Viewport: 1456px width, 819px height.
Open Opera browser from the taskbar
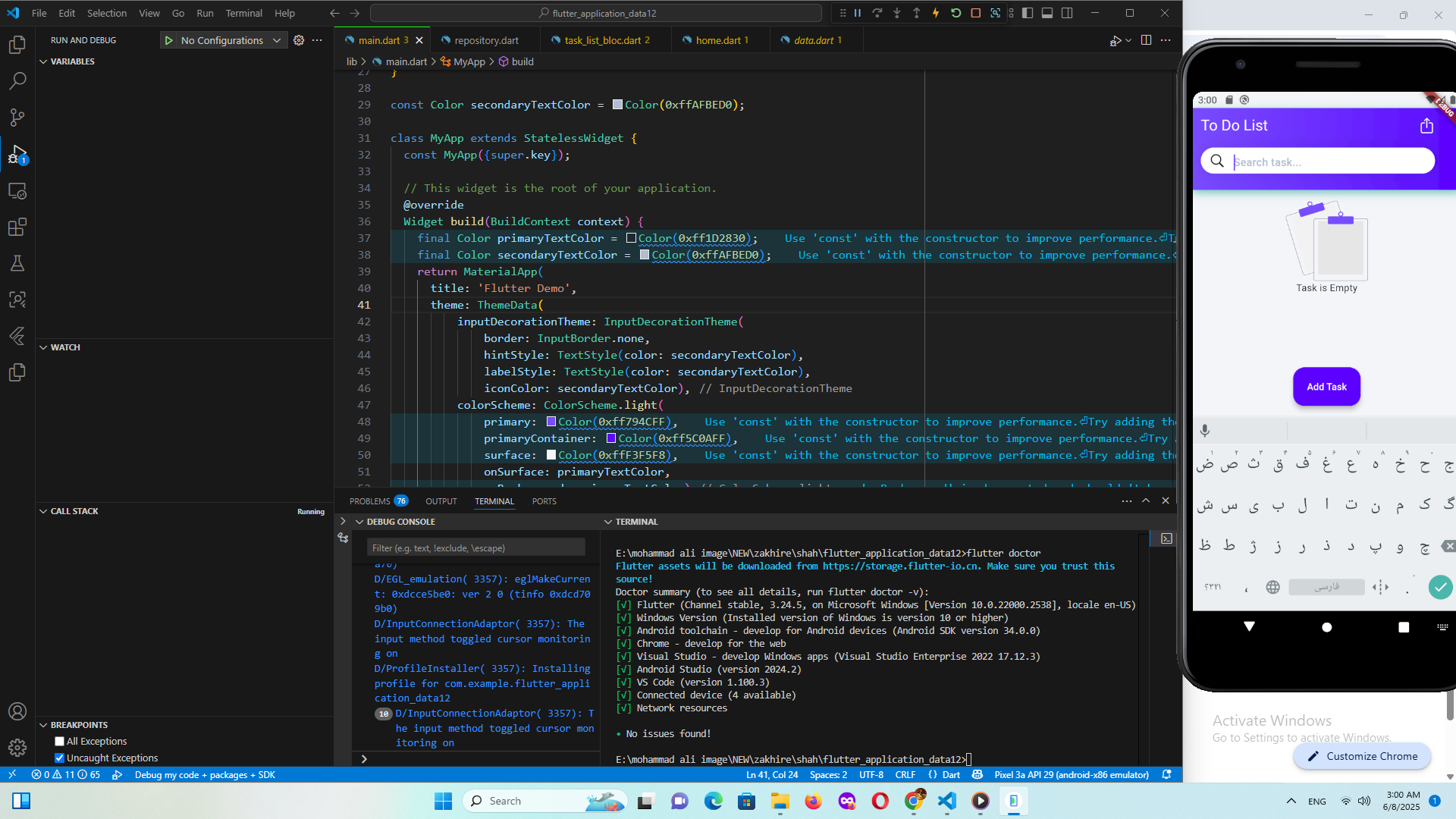point(880,801)
